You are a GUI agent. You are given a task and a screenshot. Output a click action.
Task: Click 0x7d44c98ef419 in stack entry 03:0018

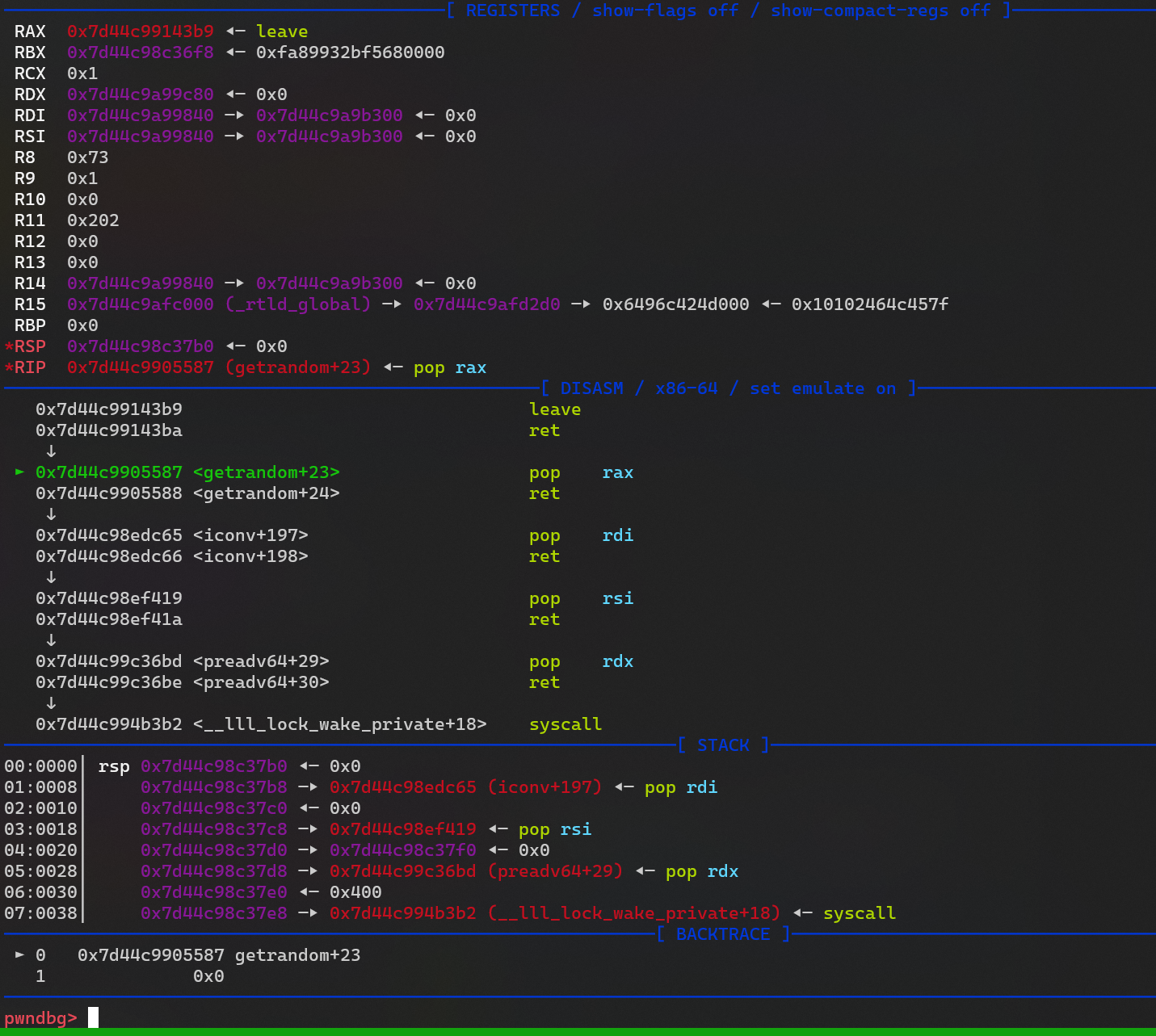403,829
